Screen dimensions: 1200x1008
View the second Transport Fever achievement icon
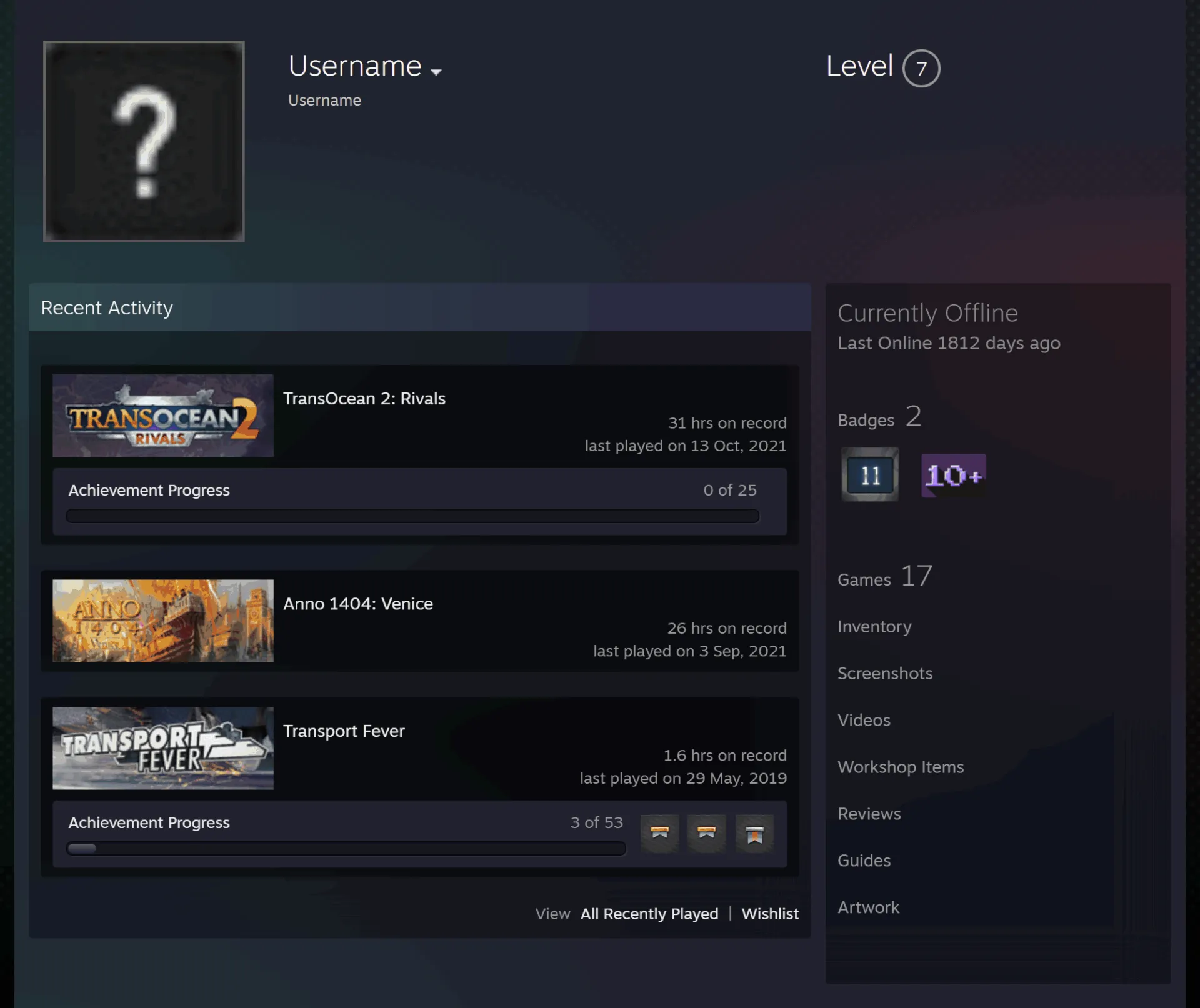[x=707, y=833]
